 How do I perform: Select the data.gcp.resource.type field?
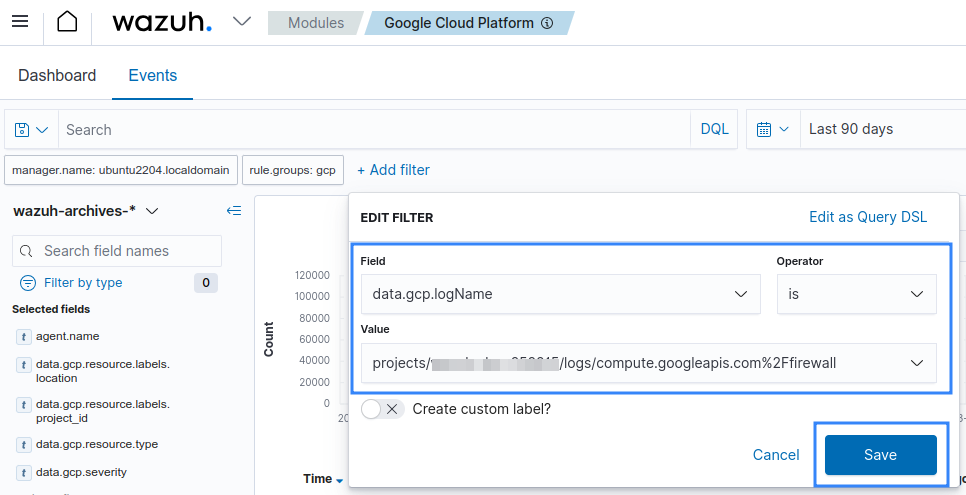(97, 444)
